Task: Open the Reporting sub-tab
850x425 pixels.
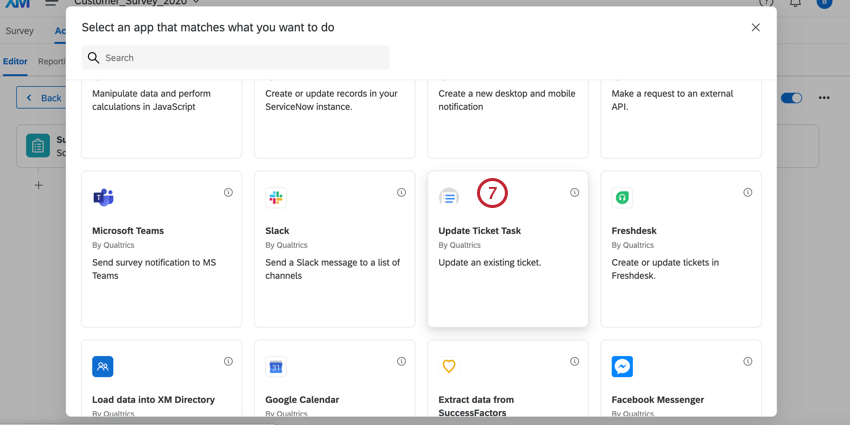Action: tap(52, 61)
